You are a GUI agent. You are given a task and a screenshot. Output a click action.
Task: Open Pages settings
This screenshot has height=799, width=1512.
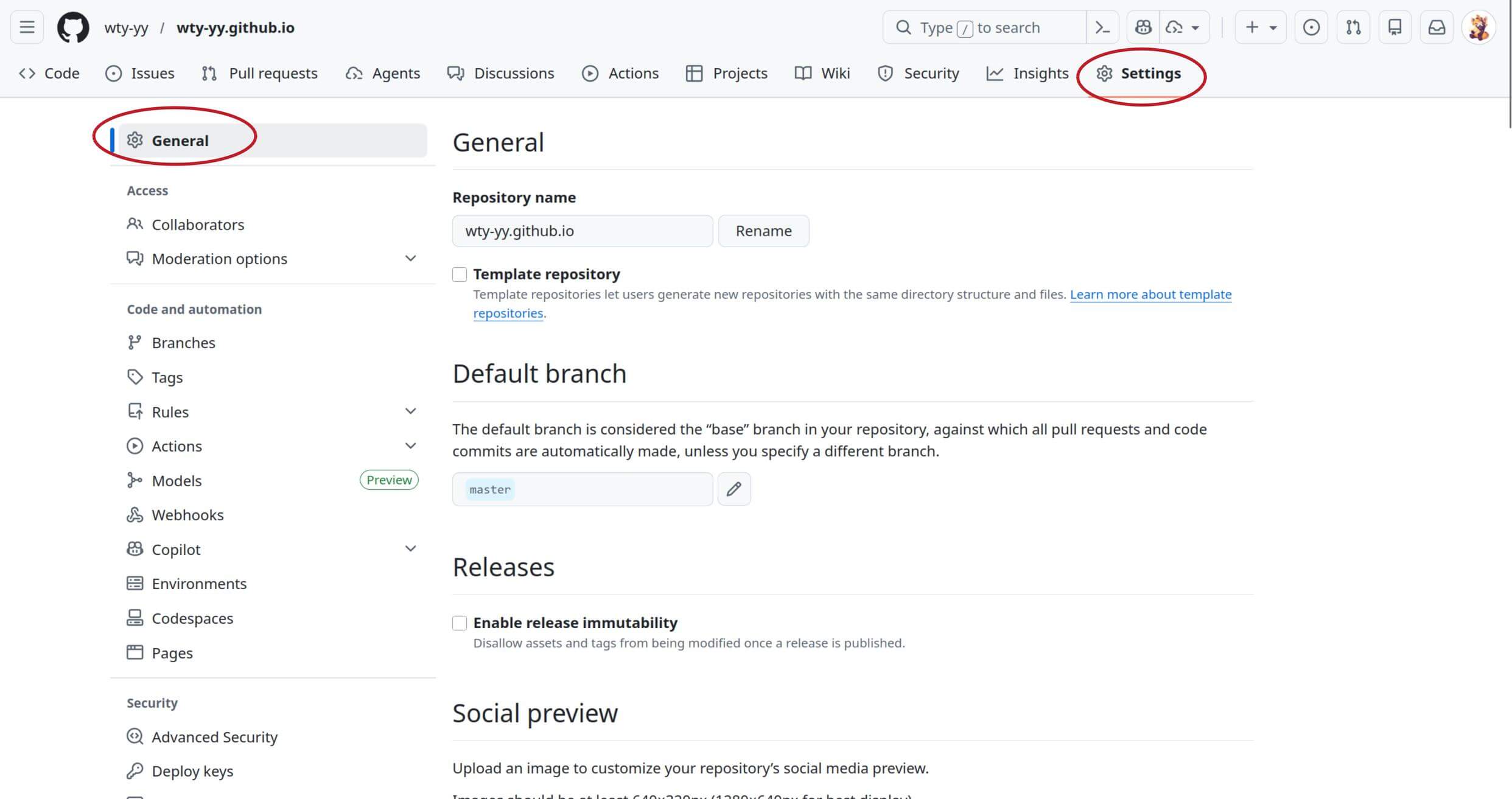pyautogui.click(x=273, y=653)
